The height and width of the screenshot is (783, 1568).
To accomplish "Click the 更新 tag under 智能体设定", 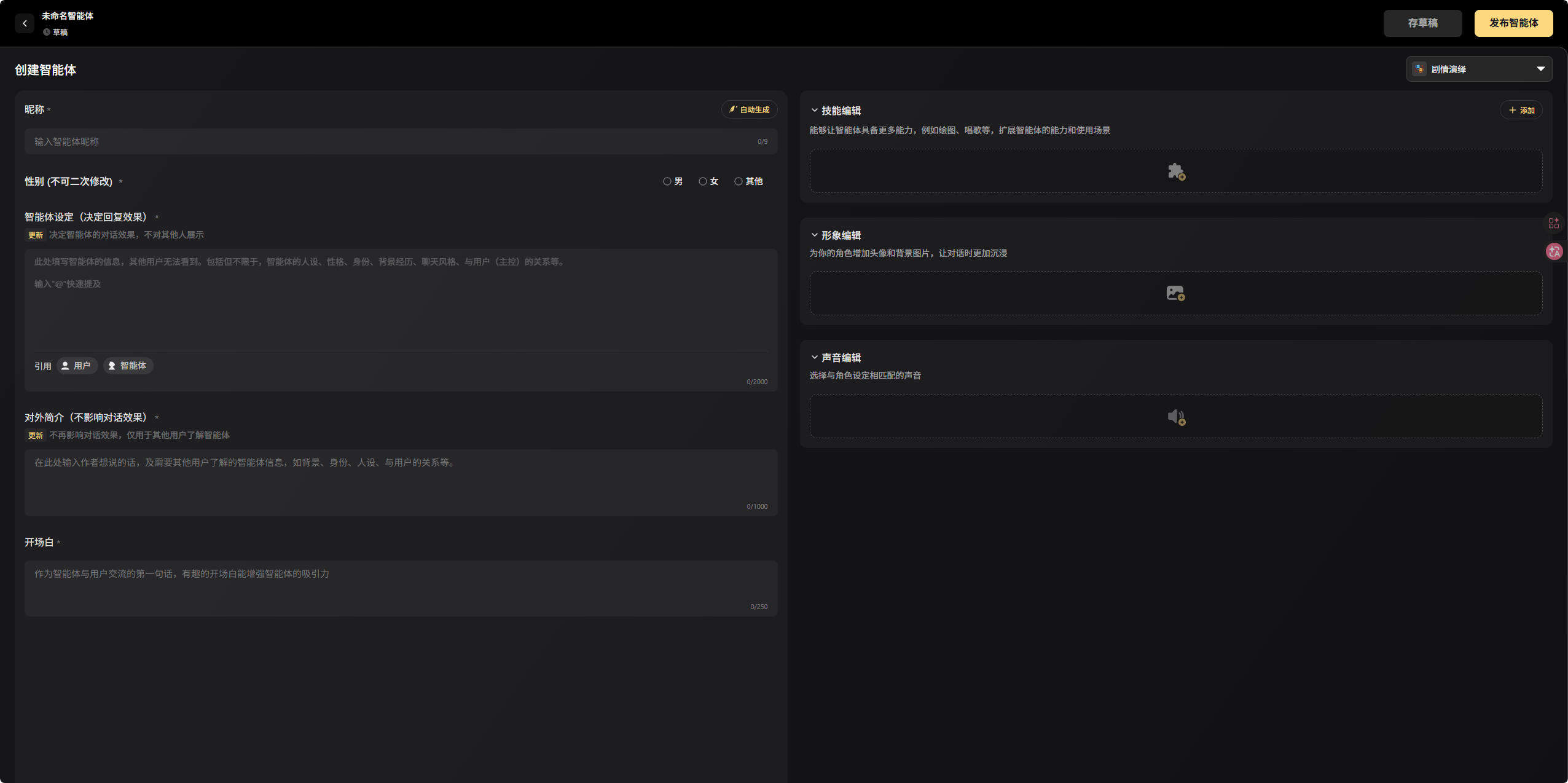I will point(36,235).
